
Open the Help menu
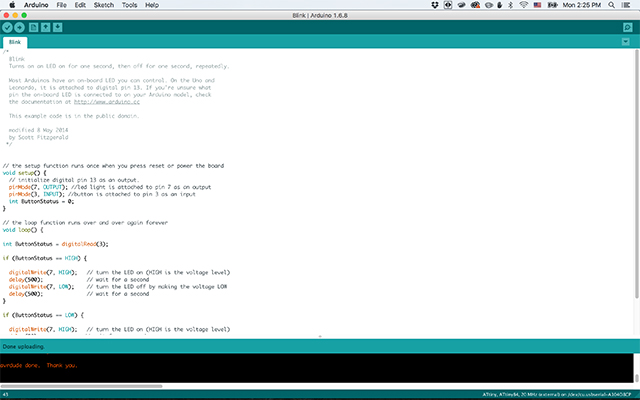pos(152,5)
